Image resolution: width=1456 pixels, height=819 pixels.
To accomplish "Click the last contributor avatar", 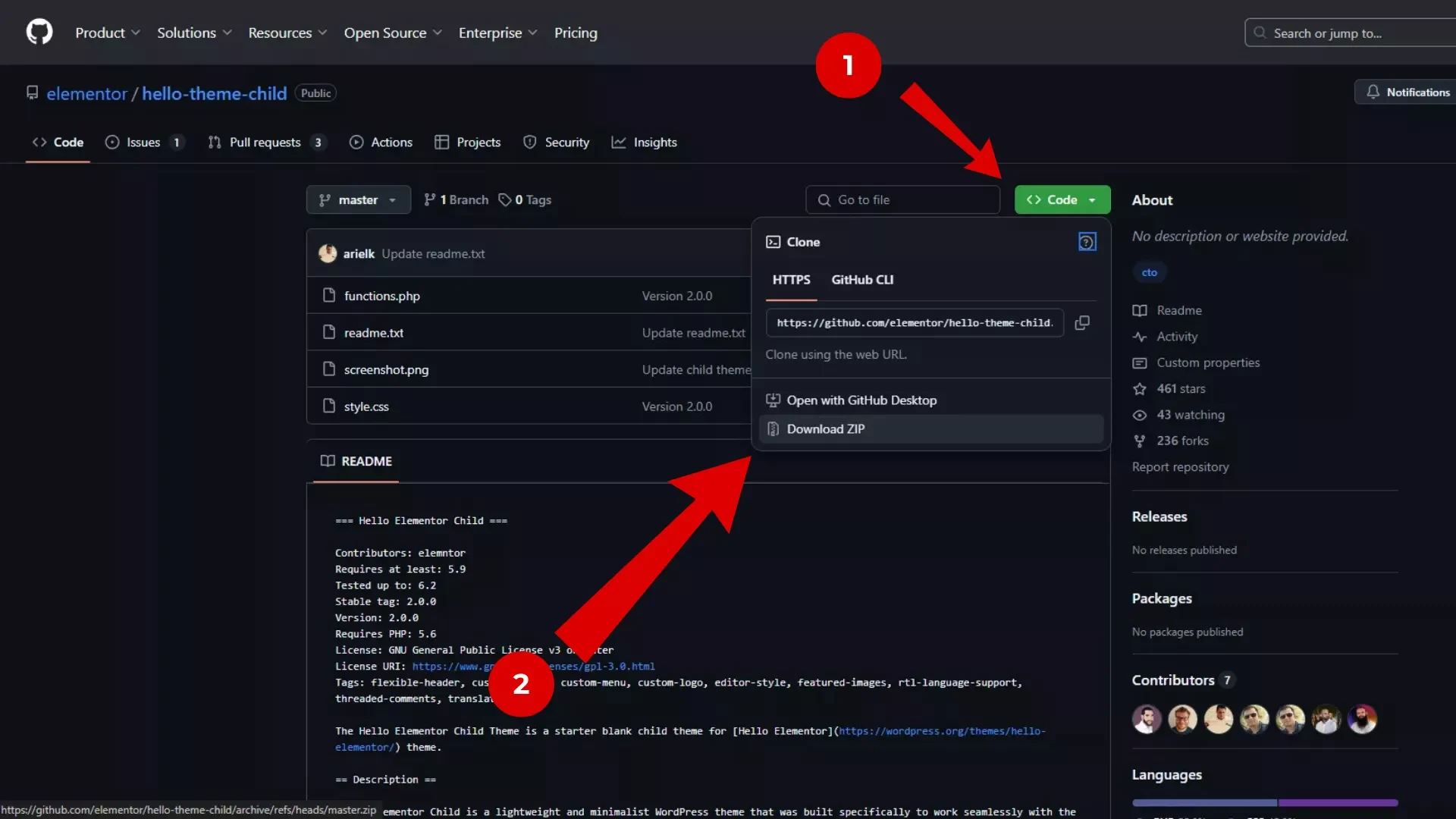I will [x=1362, y=719].
